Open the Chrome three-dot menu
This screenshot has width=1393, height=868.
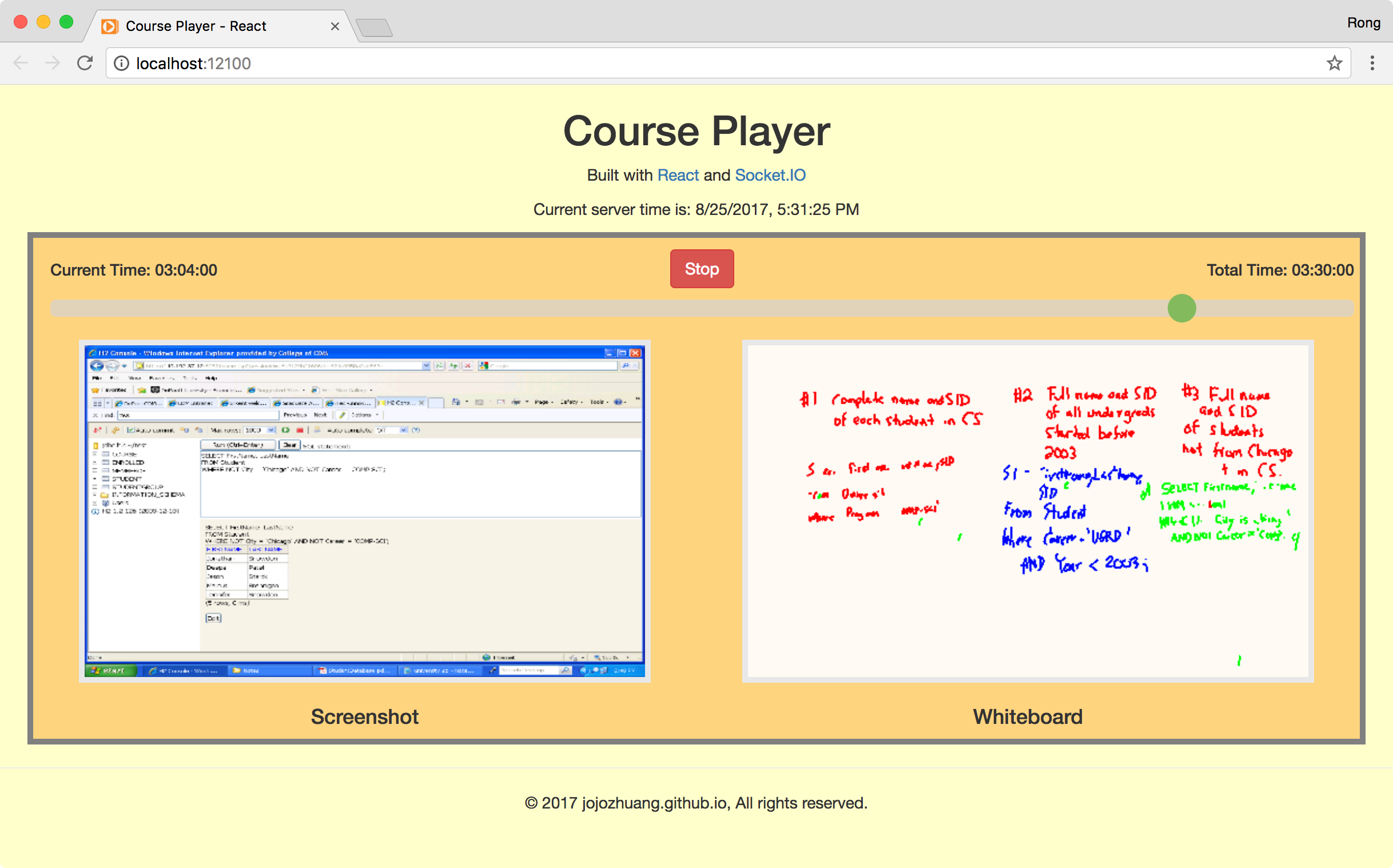(x=1372, y=63)
